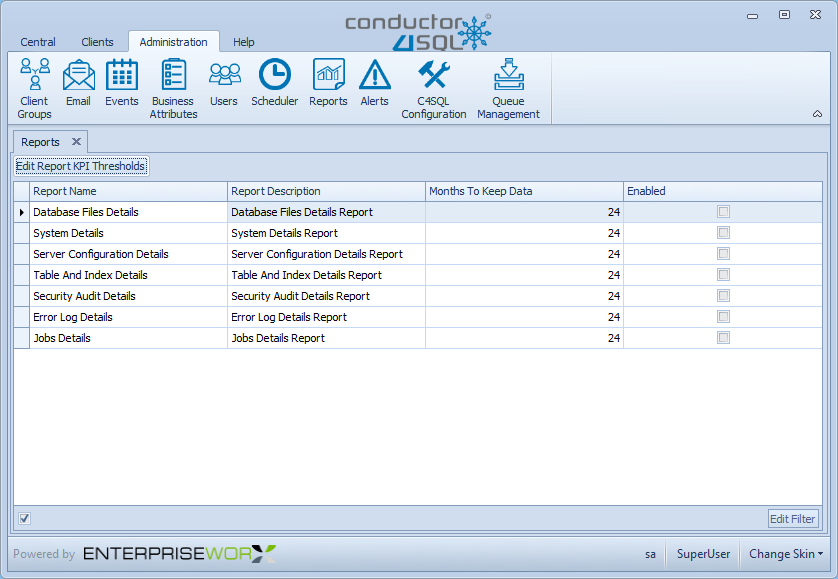Toggle the filter enabled checkbox in the footer
The image size is (838, 579).
point(25,518)
